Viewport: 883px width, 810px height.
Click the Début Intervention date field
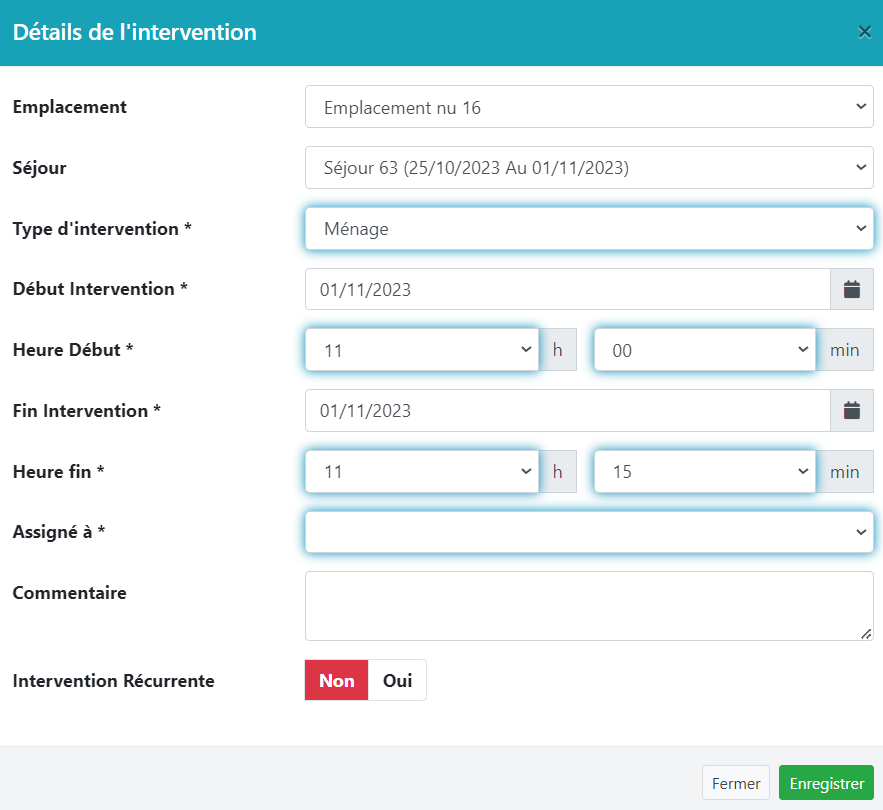[x=567, y=289]
